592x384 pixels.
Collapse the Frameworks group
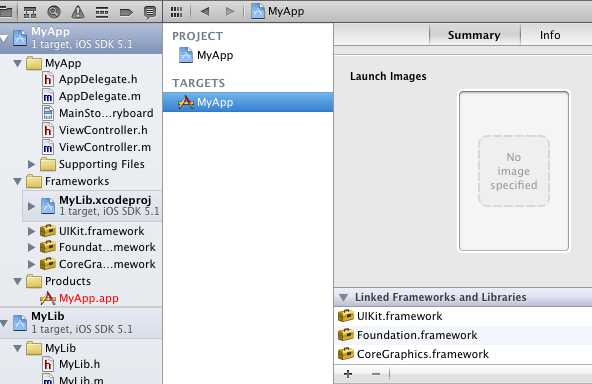pos(17,181)
